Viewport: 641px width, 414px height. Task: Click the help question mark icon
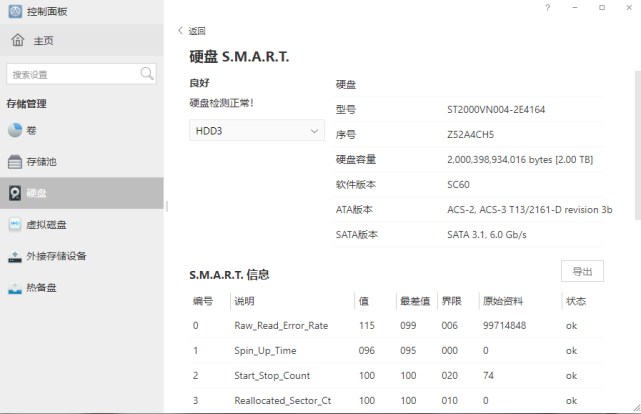tap(548, 7)
